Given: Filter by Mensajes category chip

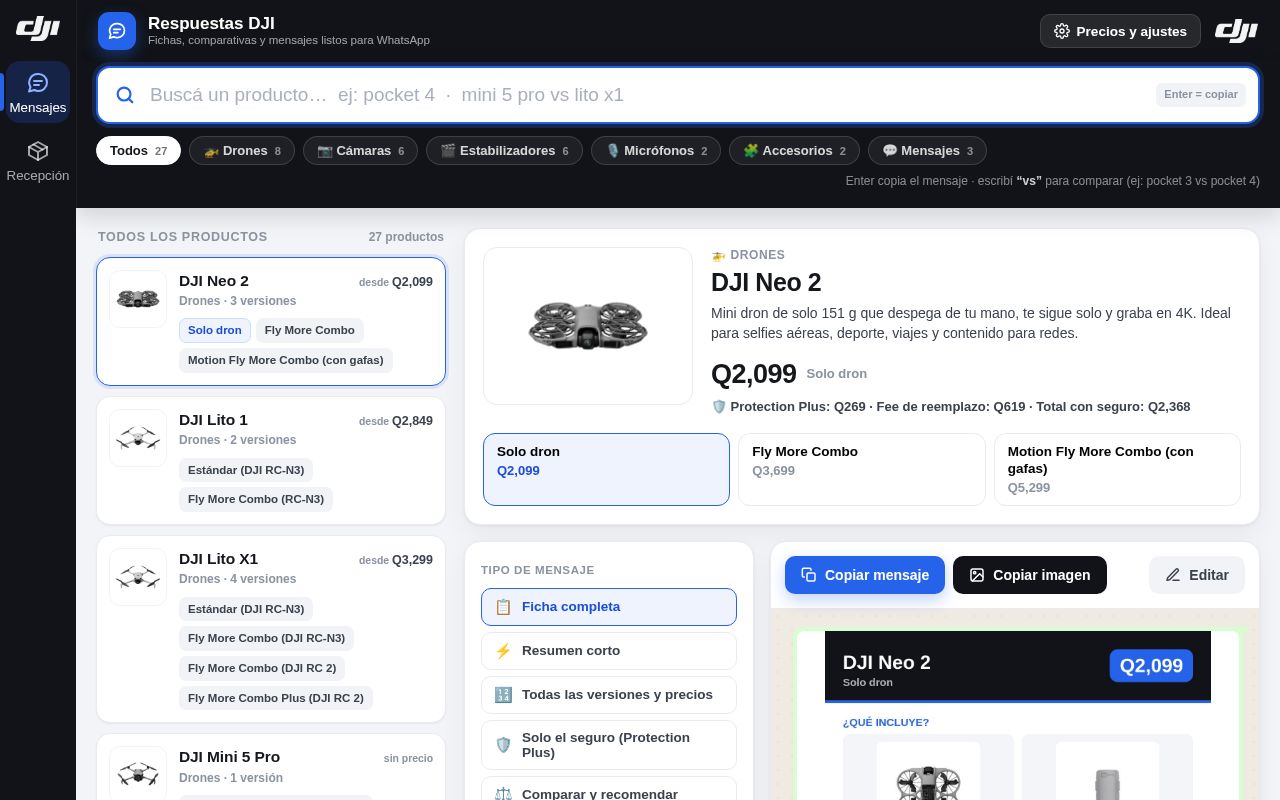Looking at the screenshot, I should (927, 151).
